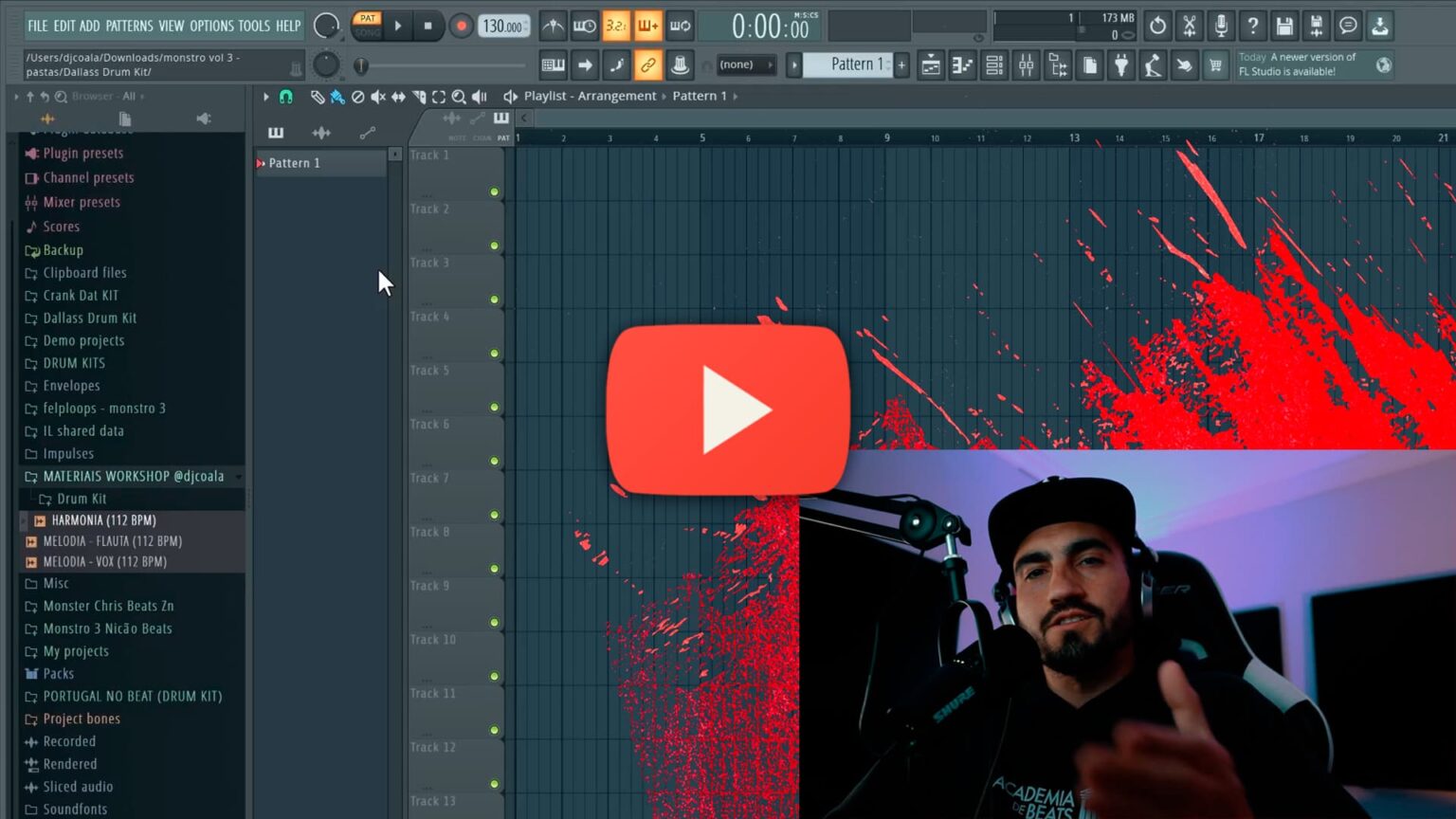Enable the metronome

(553, 26)
